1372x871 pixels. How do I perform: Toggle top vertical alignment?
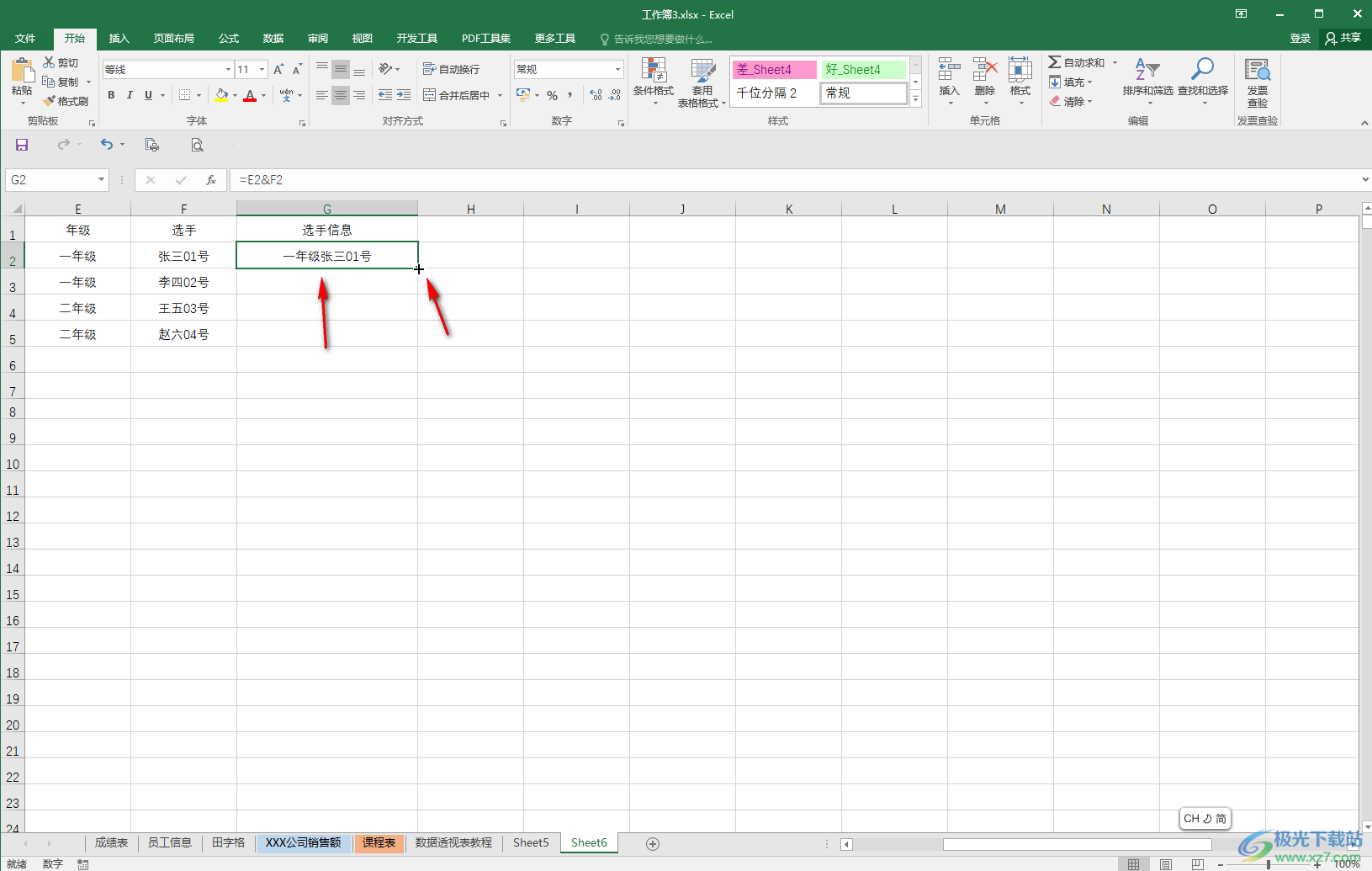tap(322, 69)
